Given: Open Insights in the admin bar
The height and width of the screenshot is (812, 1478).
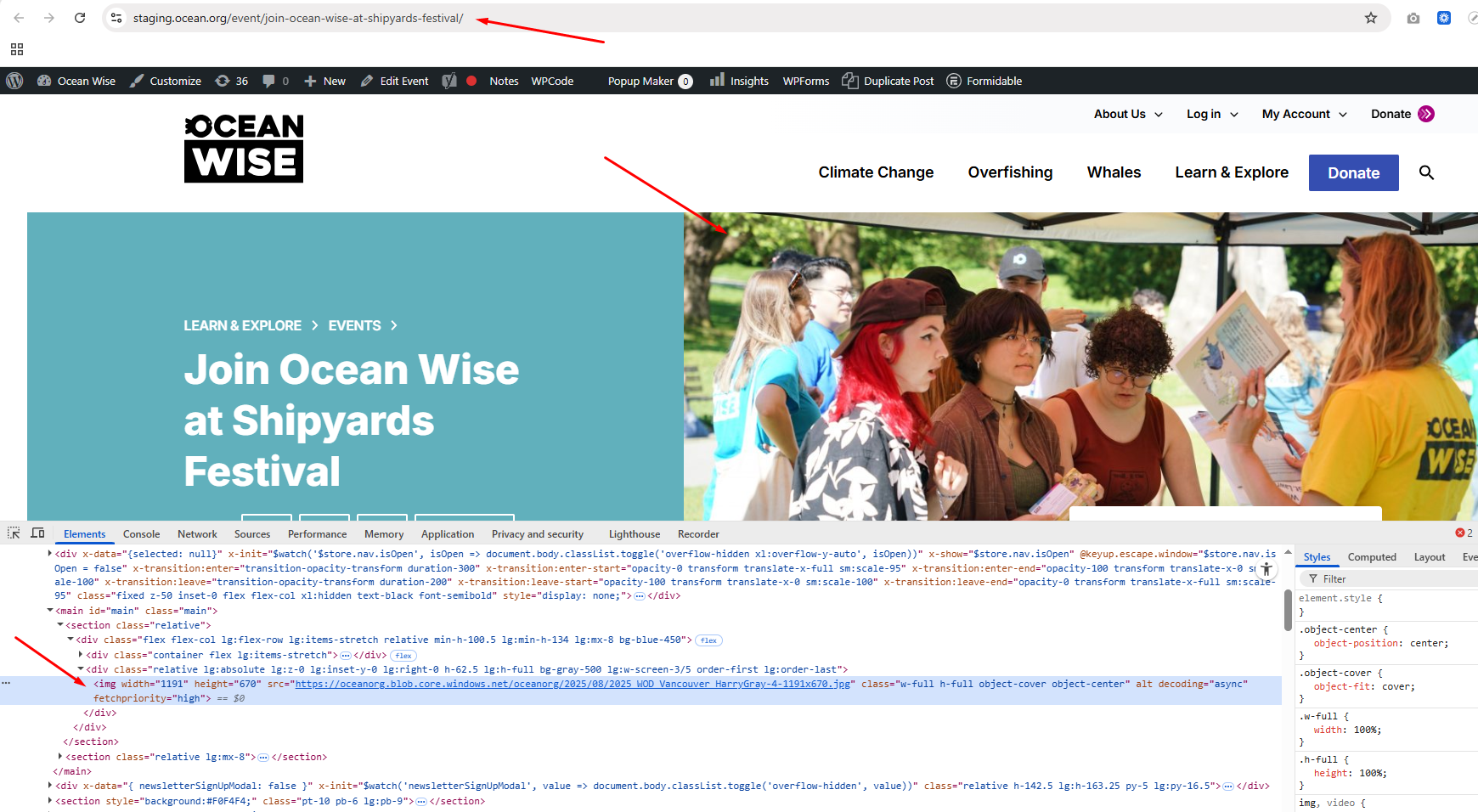Looking at the screenshot, I should point(739,81).
